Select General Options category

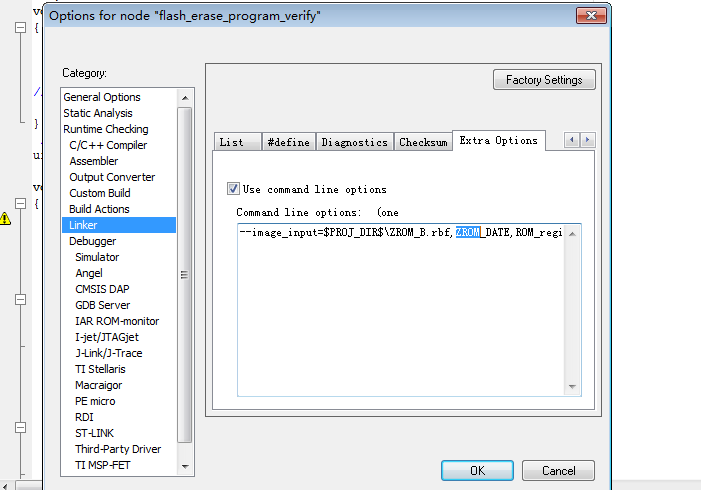(x=101, y=97)
